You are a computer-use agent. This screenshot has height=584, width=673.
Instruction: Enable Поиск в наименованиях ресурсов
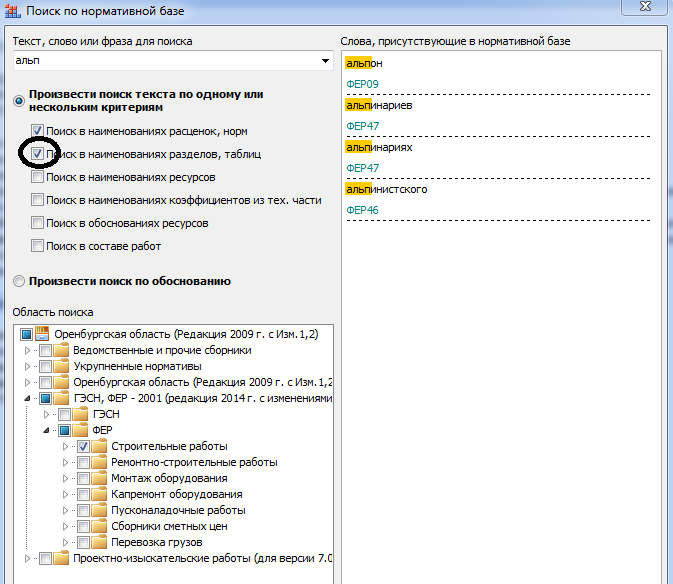click(37, 176)
